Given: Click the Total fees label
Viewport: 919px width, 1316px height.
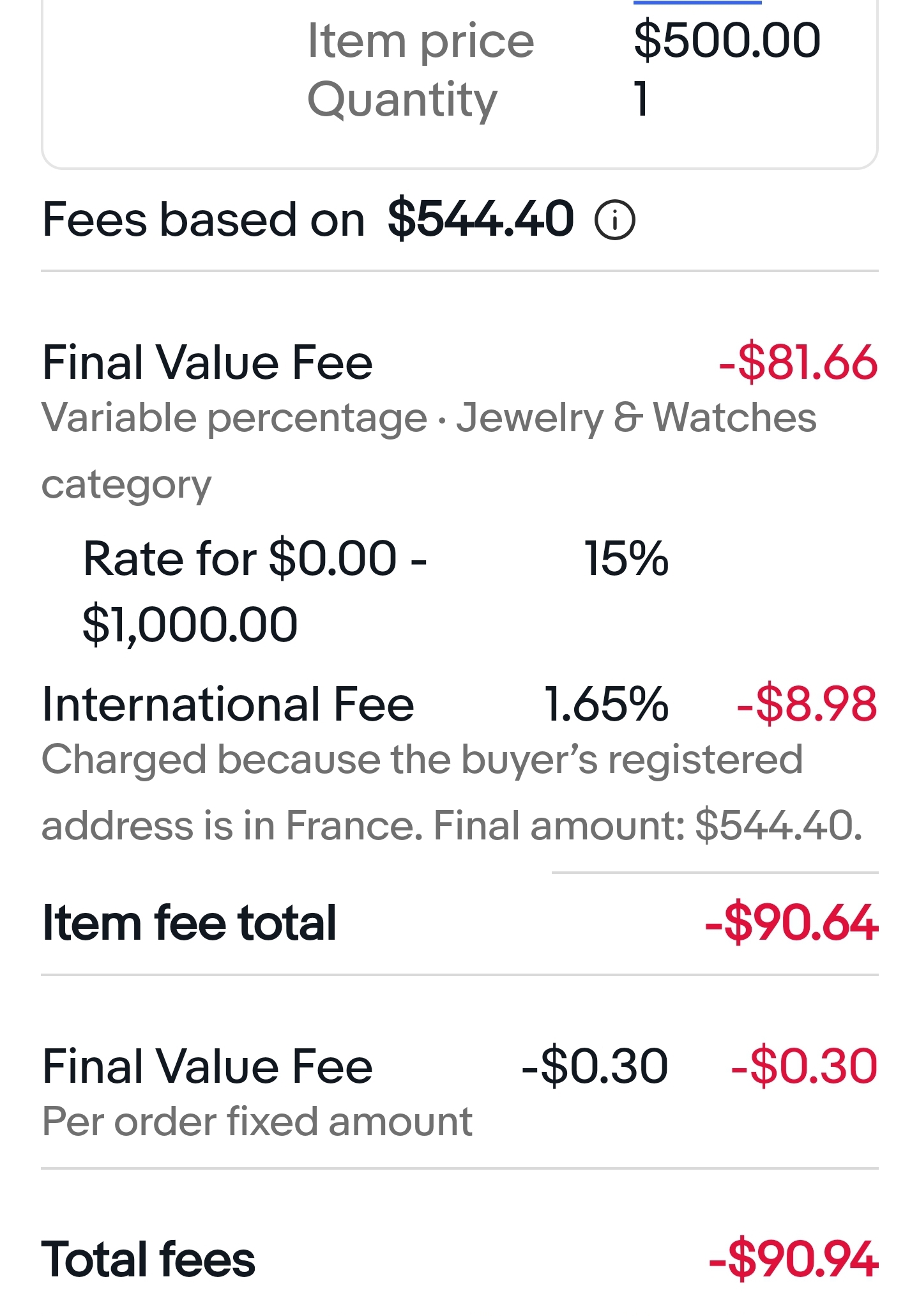Looking at the screenshot, I should [148, 1259].
